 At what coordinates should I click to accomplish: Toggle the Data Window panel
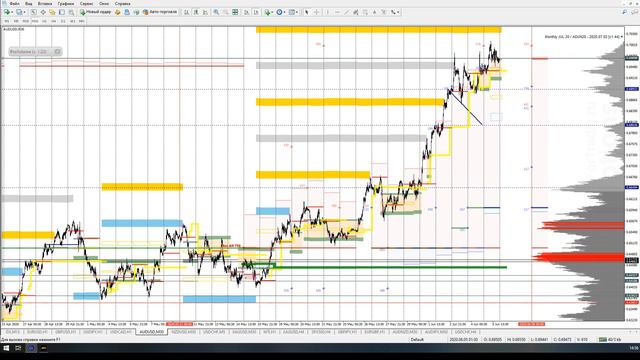[x=43, y=12]
